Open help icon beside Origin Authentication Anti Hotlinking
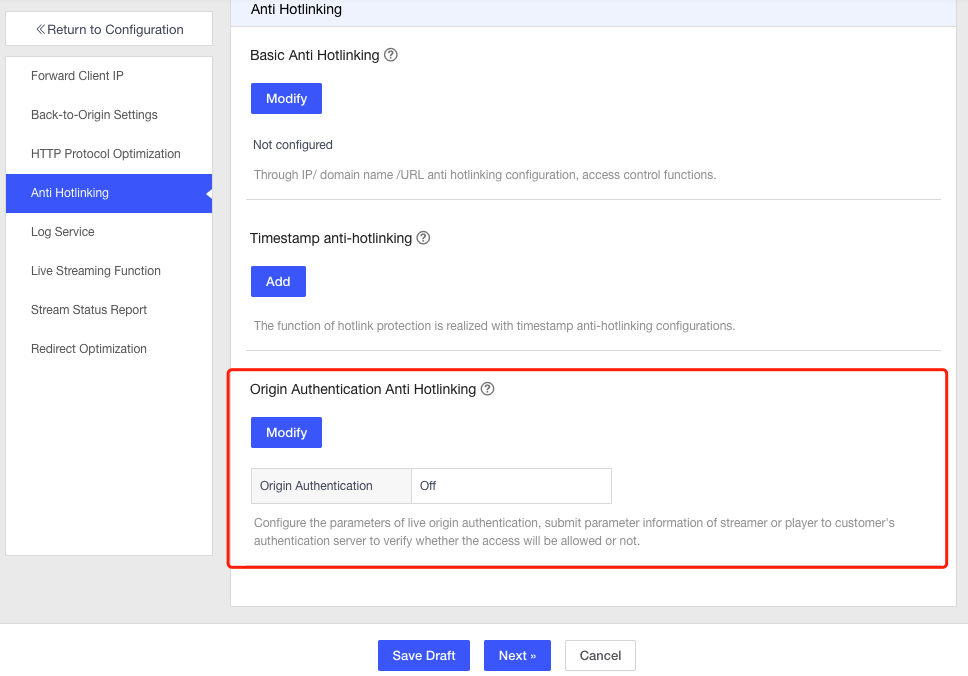 (488, 389)
